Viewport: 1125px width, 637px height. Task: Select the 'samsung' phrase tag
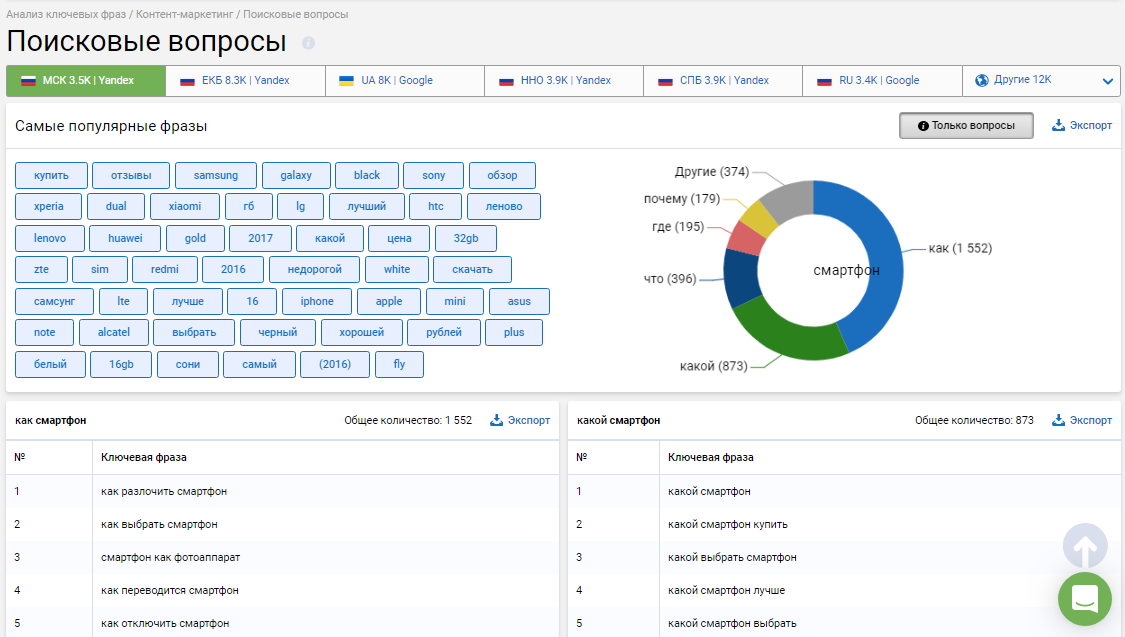216,175
